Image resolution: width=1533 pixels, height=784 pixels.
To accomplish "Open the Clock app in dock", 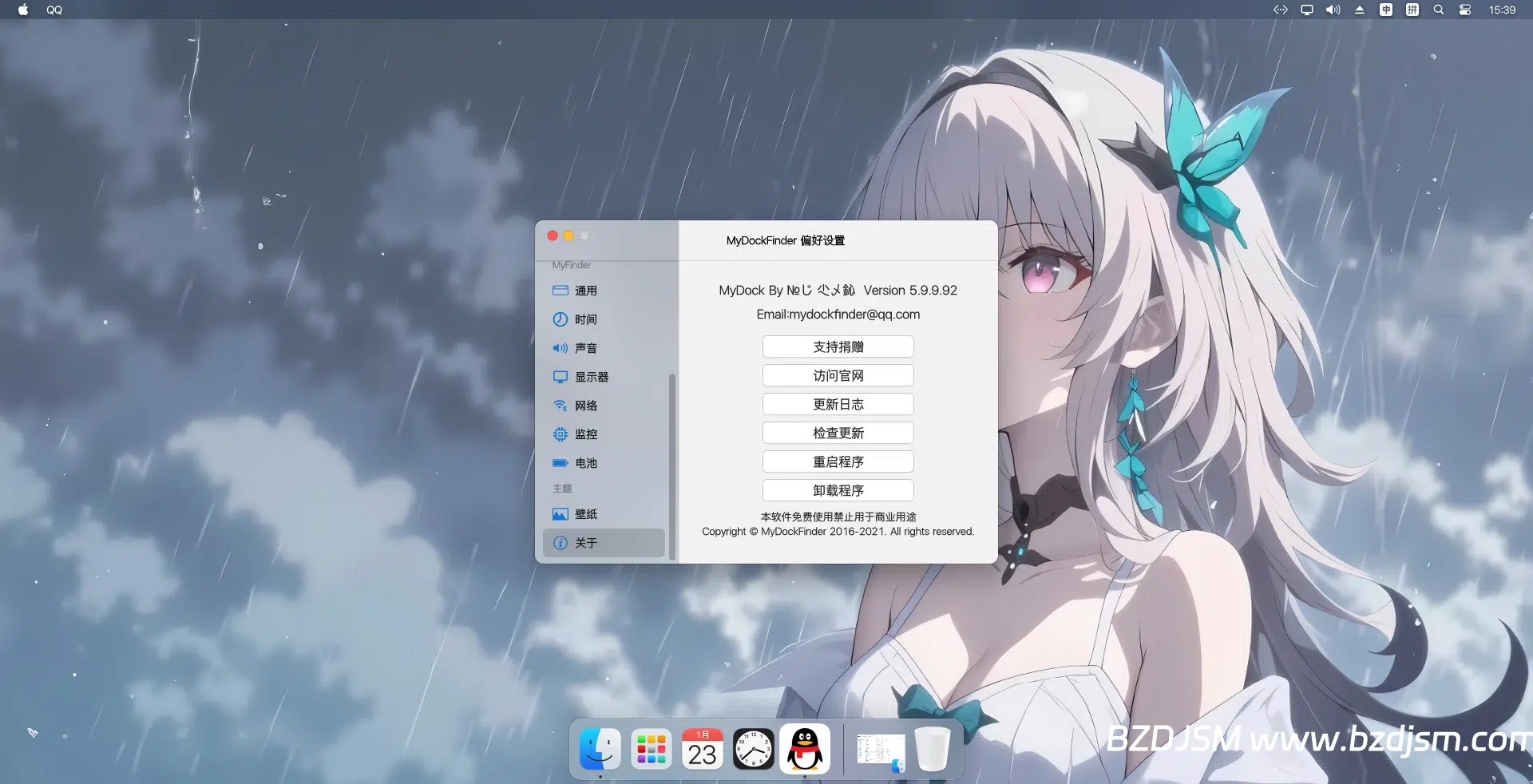I will click(753, 749).
